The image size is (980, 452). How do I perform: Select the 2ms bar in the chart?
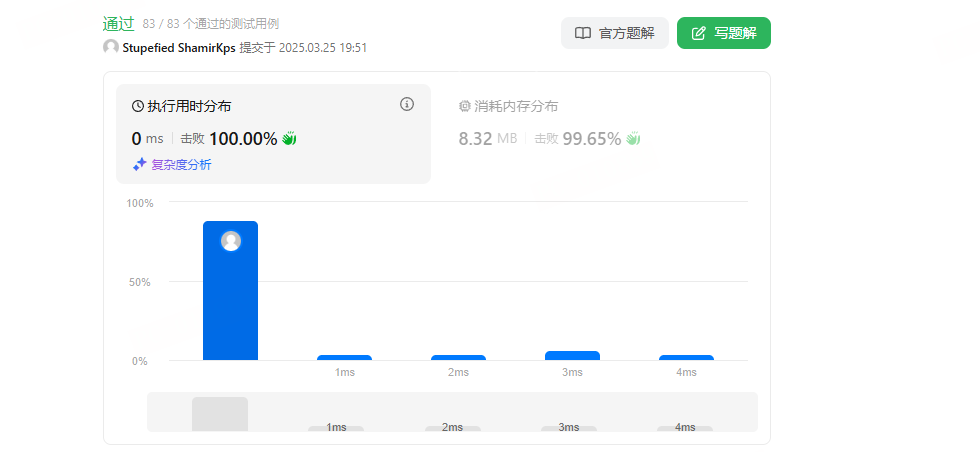click(458, 358)
